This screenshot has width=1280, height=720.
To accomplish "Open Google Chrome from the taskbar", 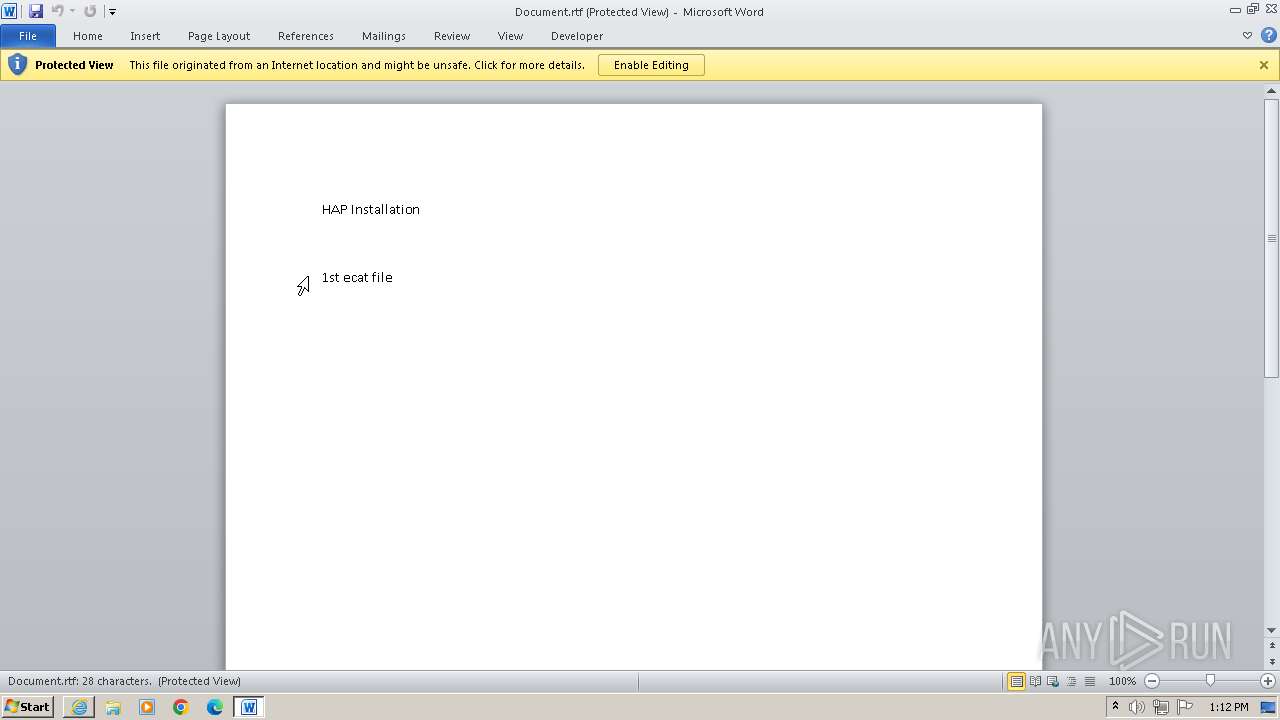I will 181,707.
